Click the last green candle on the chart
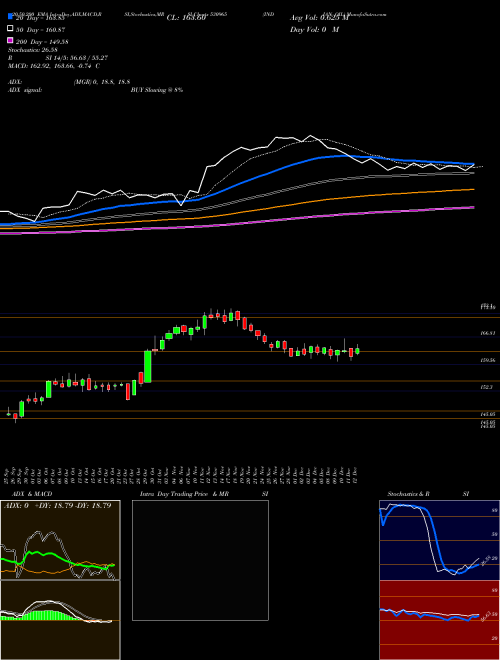 [x=357, y=351]
